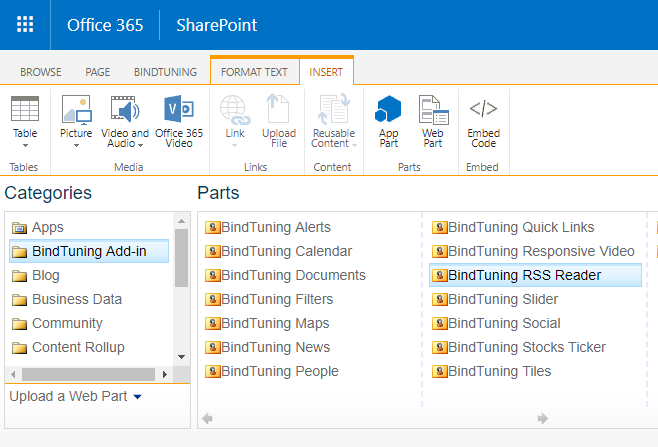Switch to the BROWSE tab
The height and width of the screenshot is (447, 658).
click(x=41, y=72)
